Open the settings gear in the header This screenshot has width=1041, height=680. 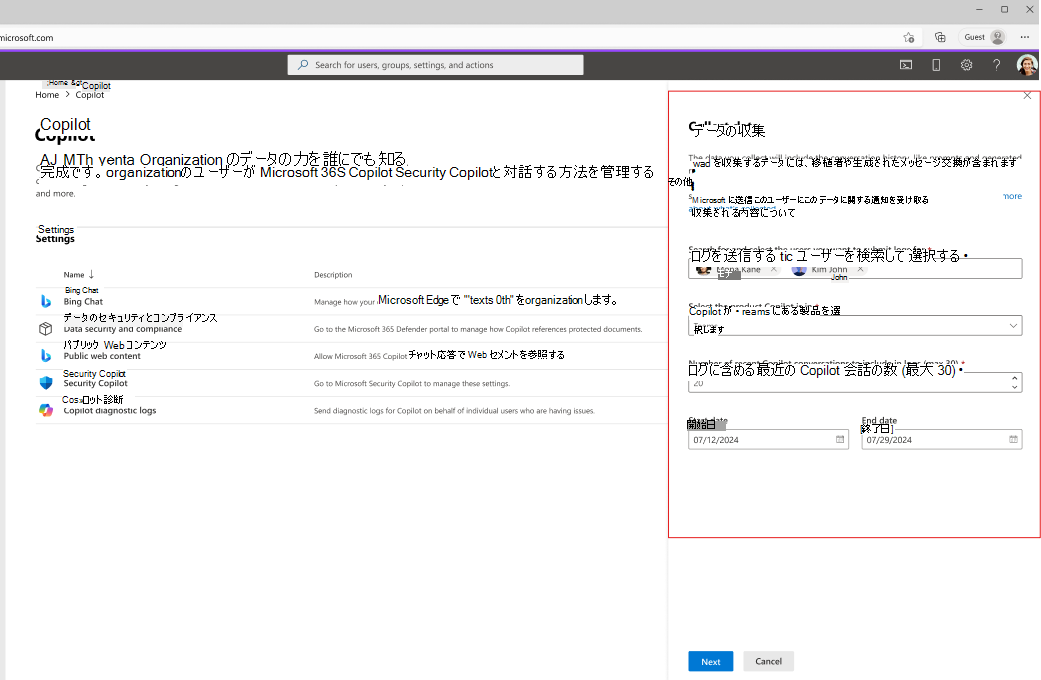point(966,65)
